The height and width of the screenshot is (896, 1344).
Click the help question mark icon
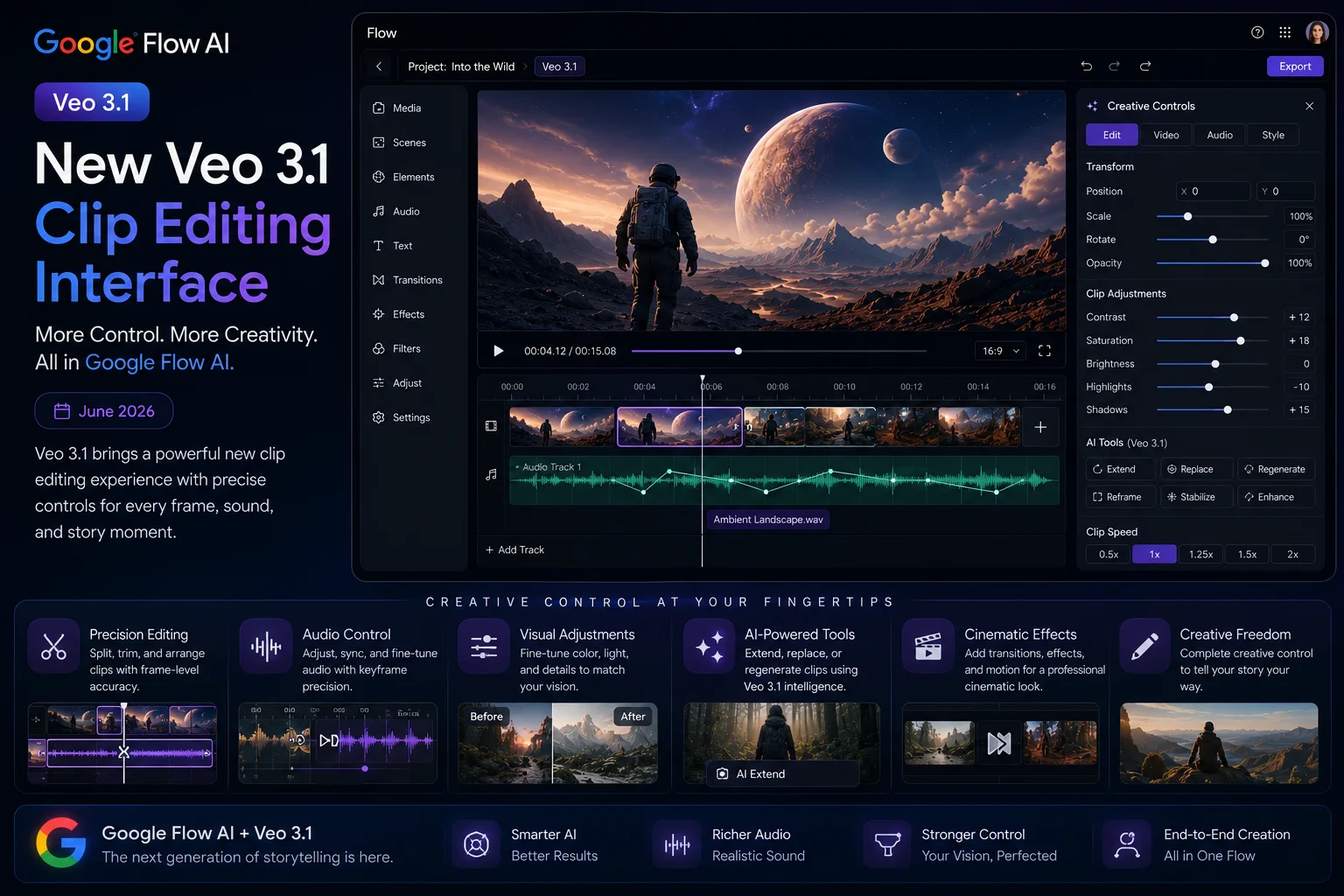pyautogui.click(x=1257, y=32)
